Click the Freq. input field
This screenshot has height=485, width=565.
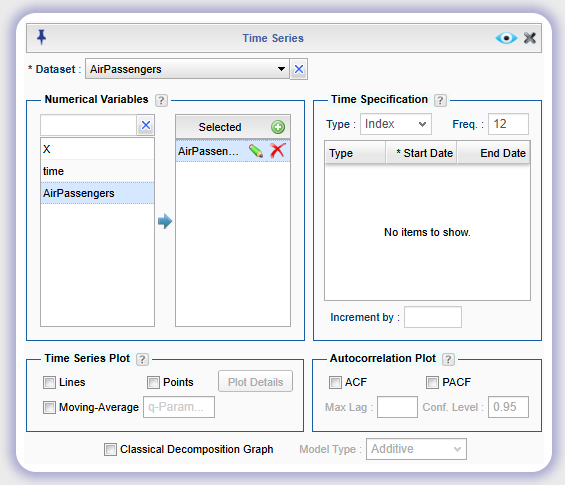tap(508, 124)
